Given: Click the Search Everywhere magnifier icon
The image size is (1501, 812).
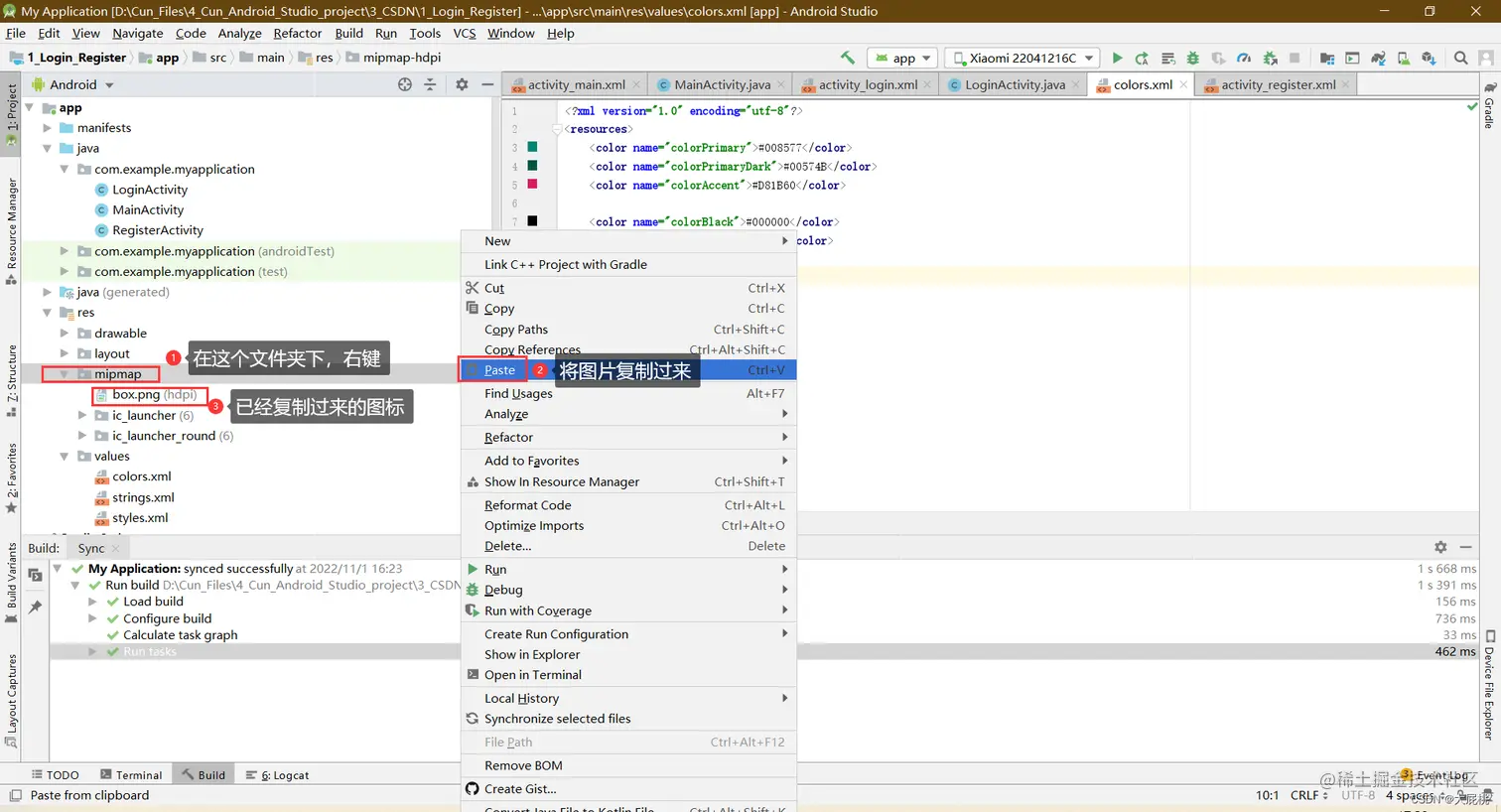Looking at the screenshot, I should 1460,58.
